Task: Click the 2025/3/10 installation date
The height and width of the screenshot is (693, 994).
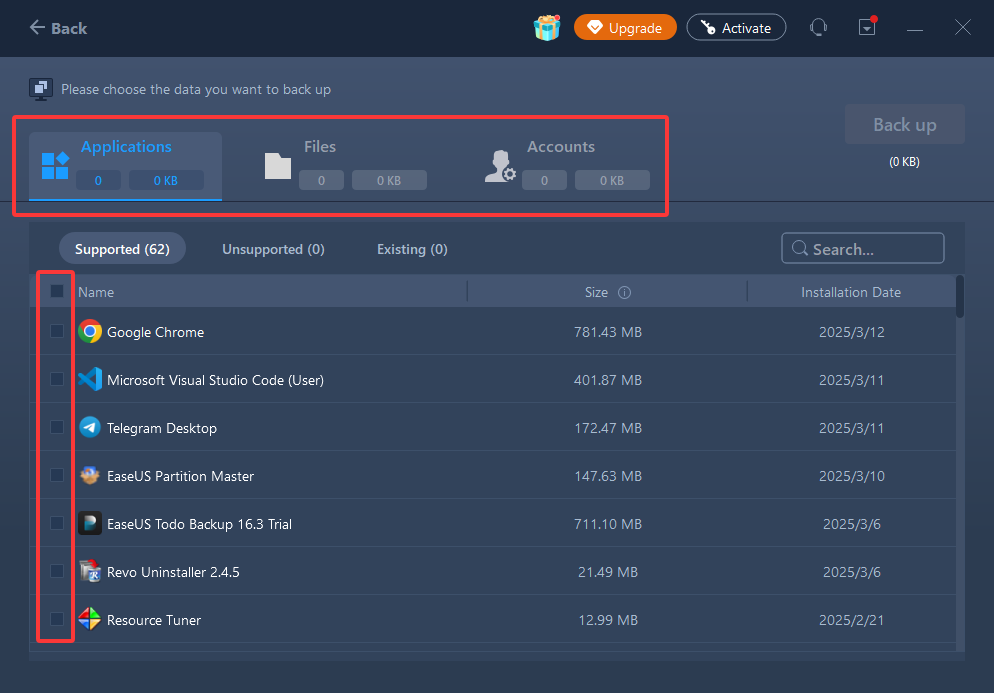Action: (851, 476)
